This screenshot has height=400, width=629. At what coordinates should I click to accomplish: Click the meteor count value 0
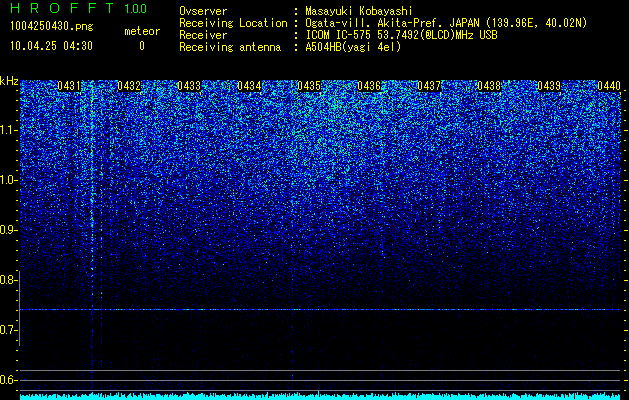[142, 46]
